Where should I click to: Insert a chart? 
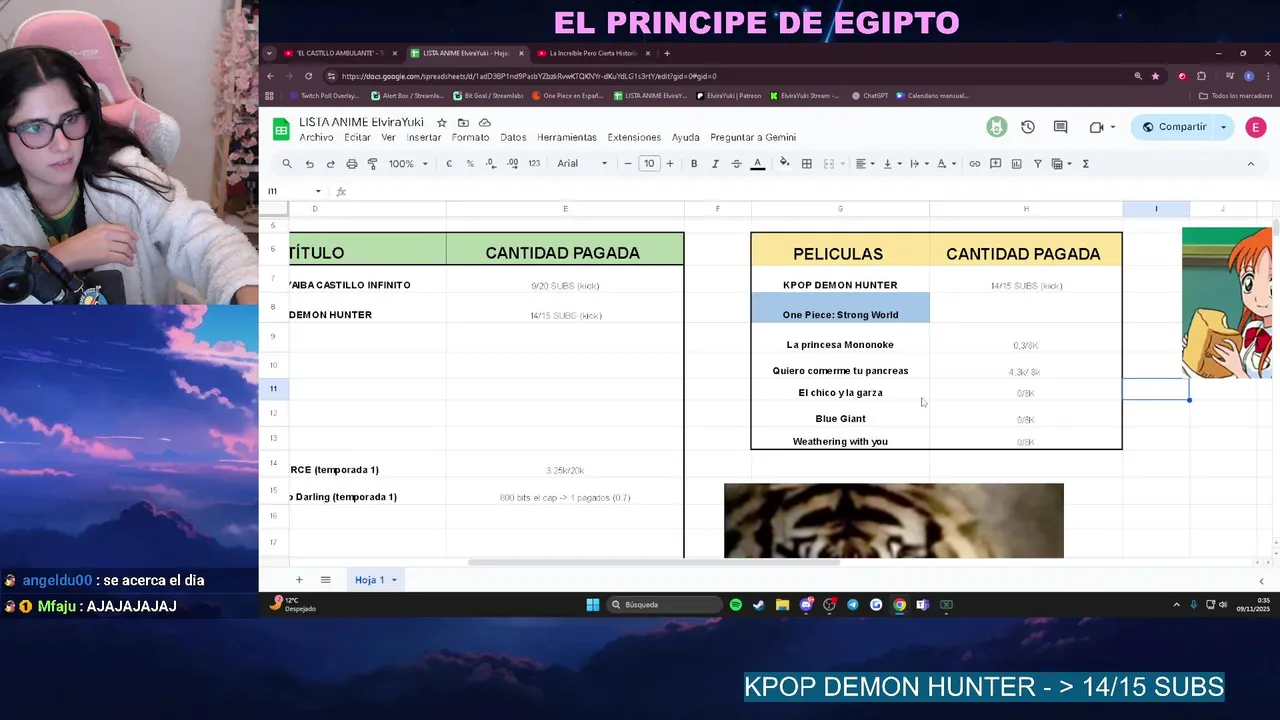coord(1016,164)
